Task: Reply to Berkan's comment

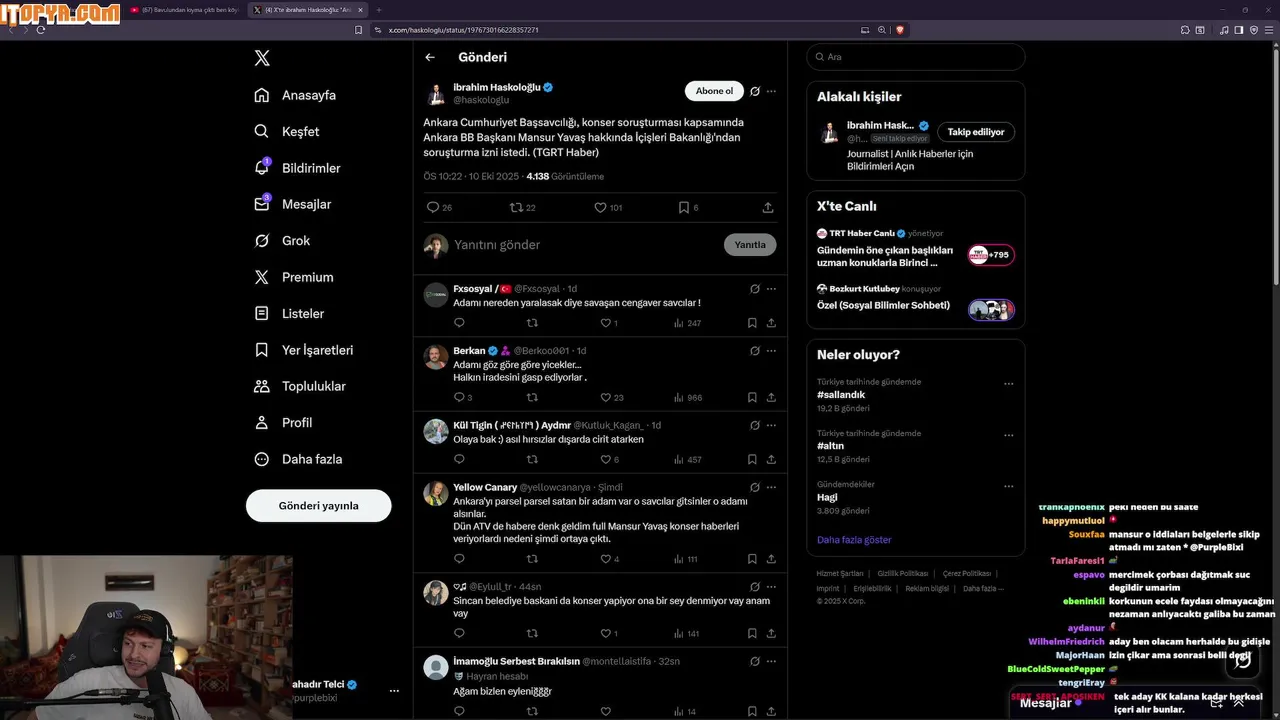Action: tap(460, 397)
